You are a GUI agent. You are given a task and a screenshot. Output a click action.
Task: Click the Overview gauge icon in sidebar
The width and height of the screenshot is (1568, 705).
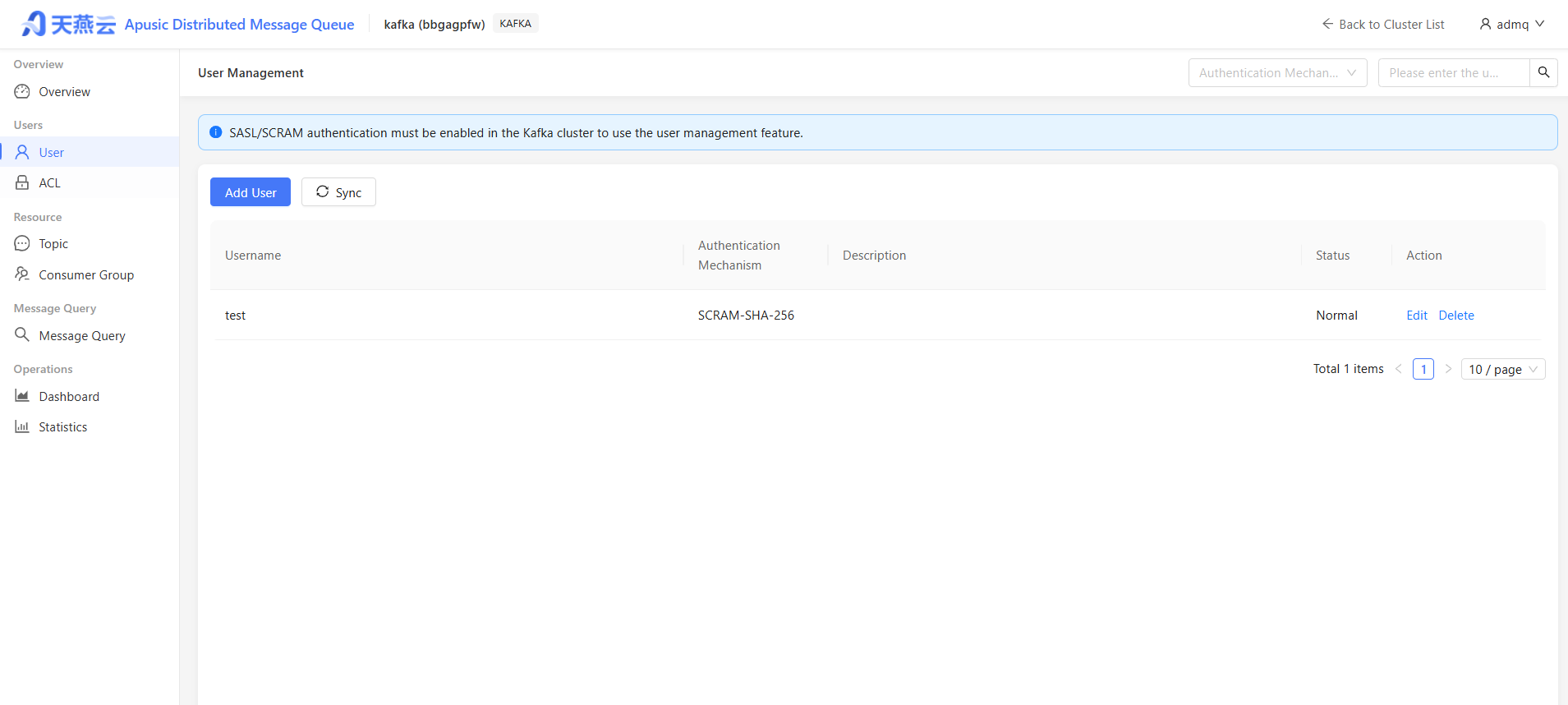(22, 91)
